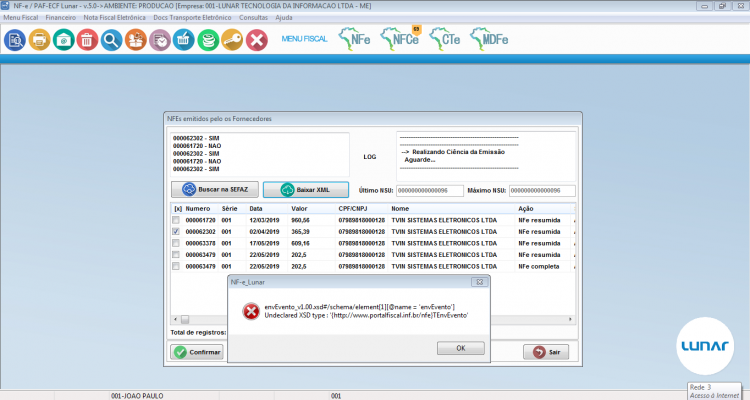The width and height of the screenshot is (750, 400).
Task: Select the value cell 365,39
Action: coord(300,232)
